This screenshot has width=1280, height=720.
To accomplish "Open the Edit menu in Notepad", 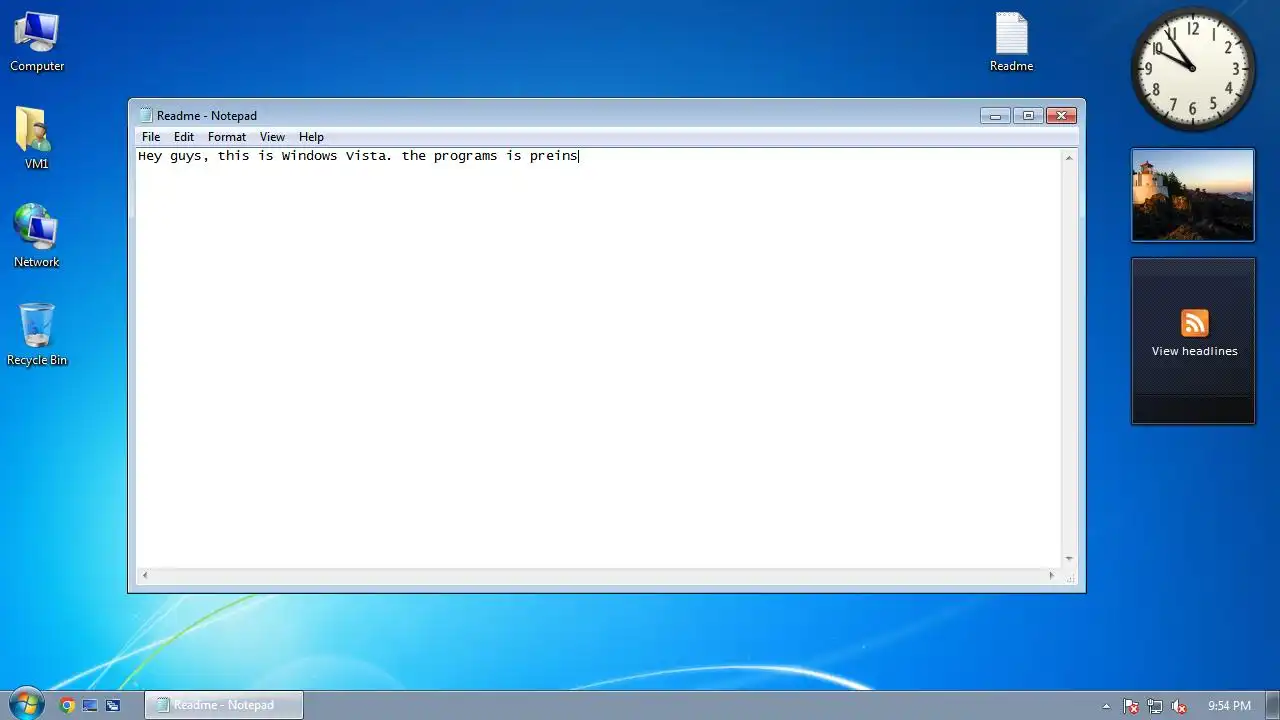I will (x=184, y=137).
